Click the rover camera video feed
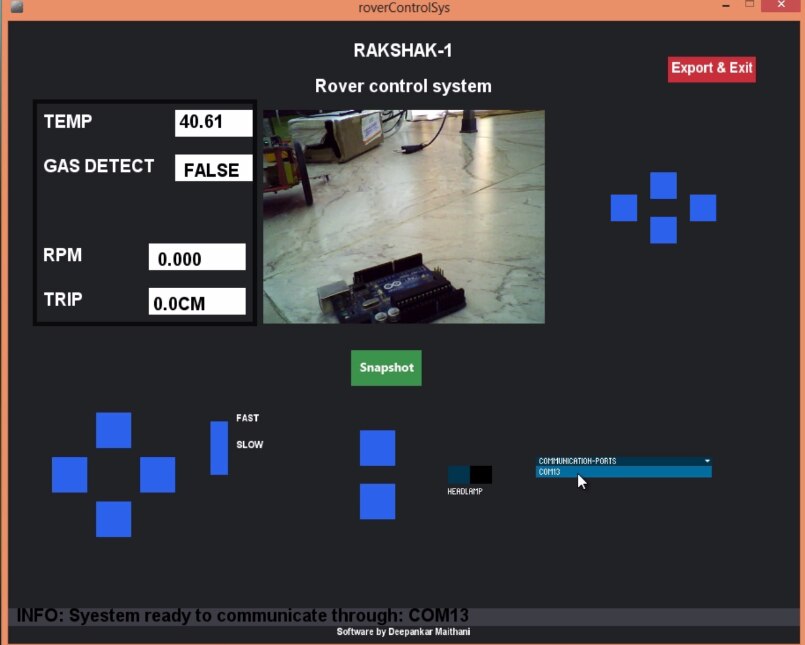Image resolution: width=805 pixels, height=645 pixels. (404, 216)
